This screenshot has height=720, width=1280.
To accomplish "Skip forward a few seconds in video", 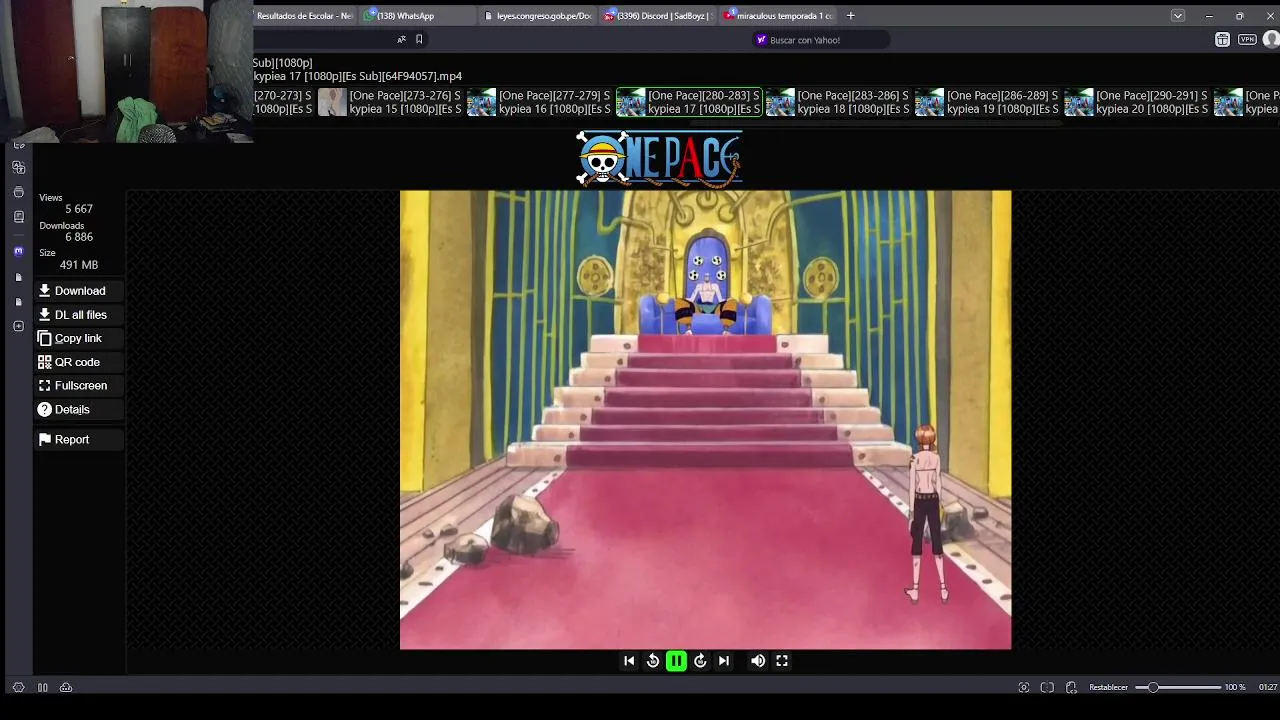I will pos(700,661).
